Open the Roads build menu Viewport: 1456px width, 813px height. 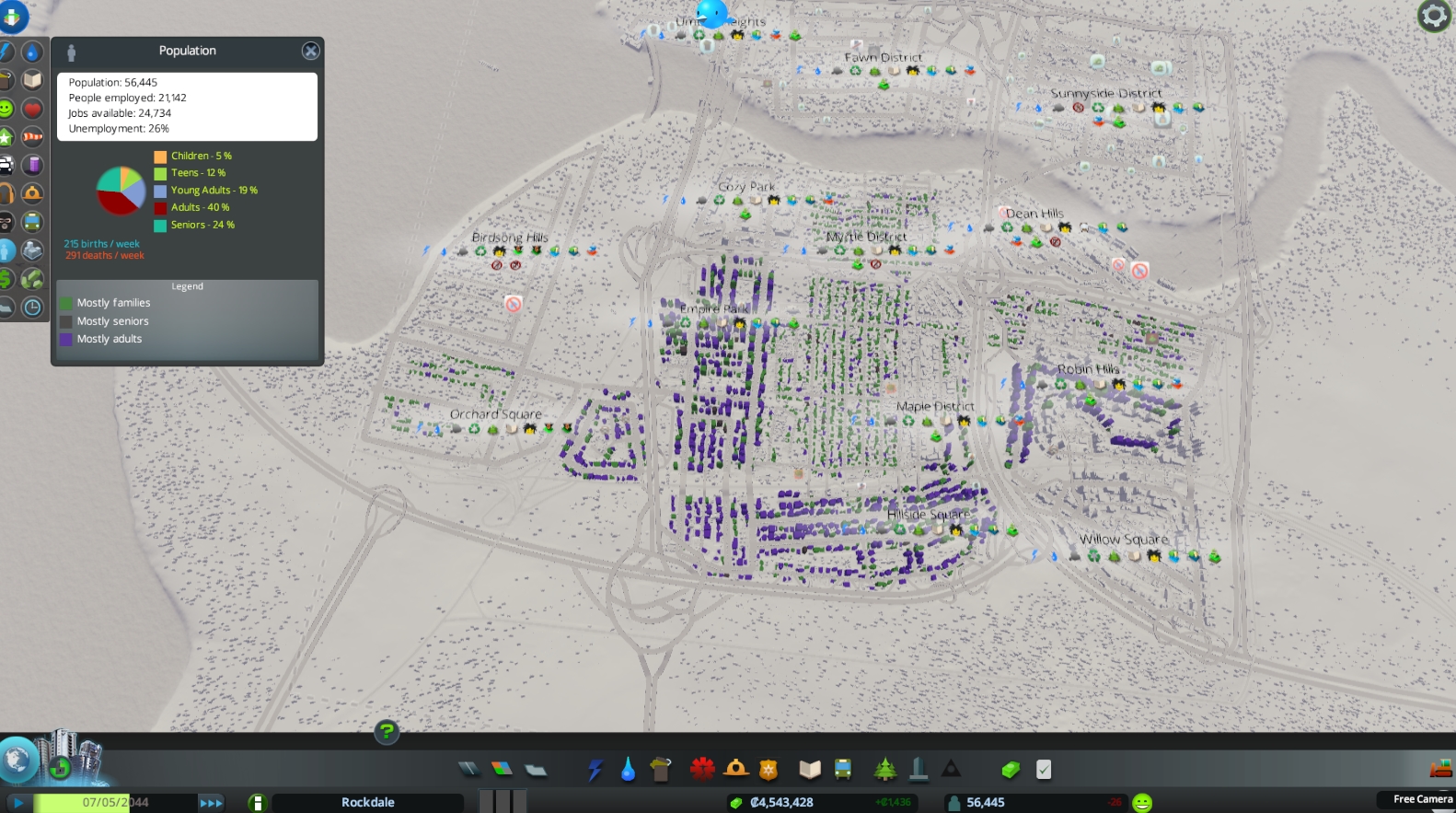469,769
